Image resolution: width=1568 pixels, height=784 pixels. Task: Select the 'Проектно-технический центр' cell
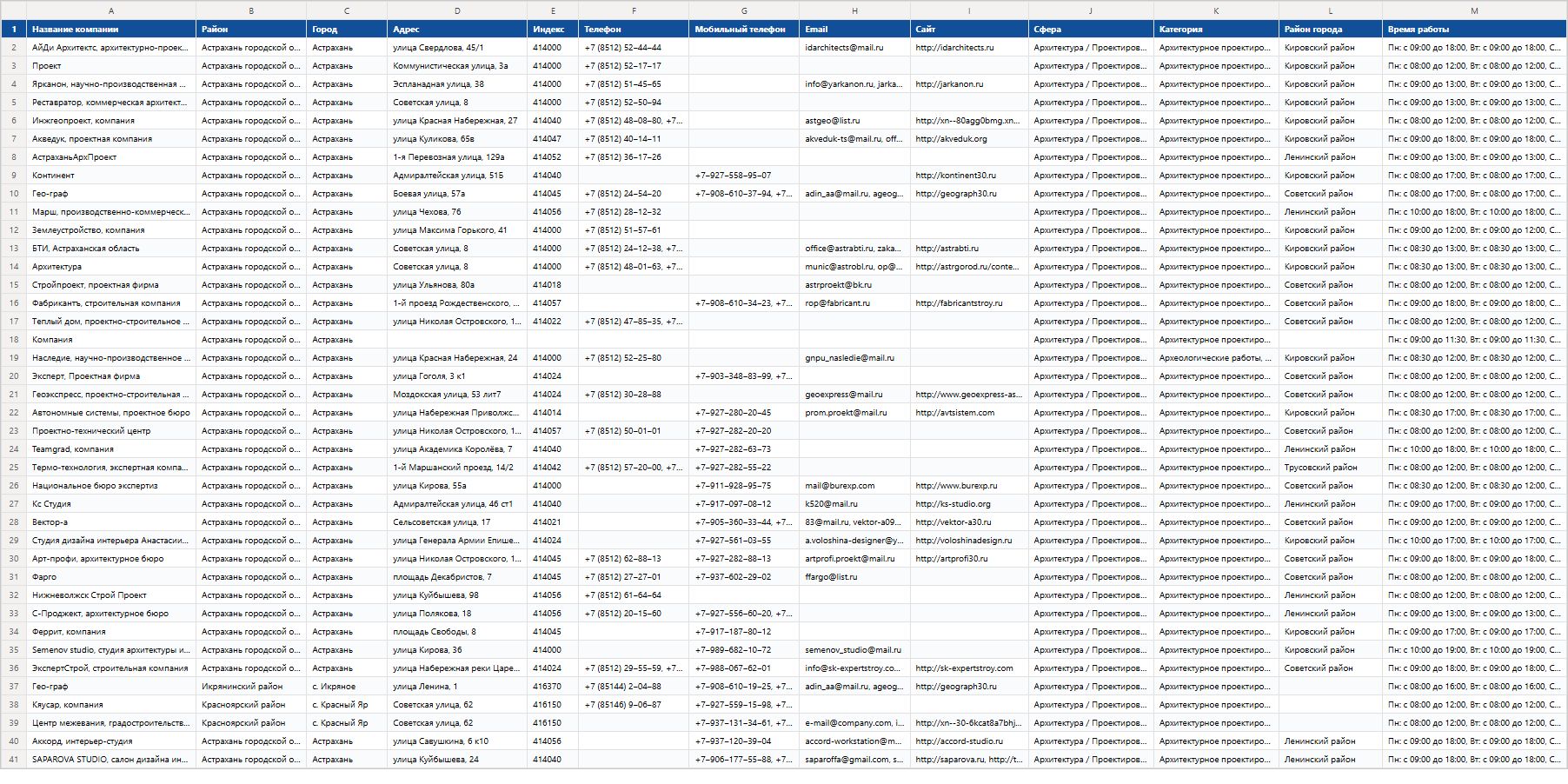pos(111,431)
